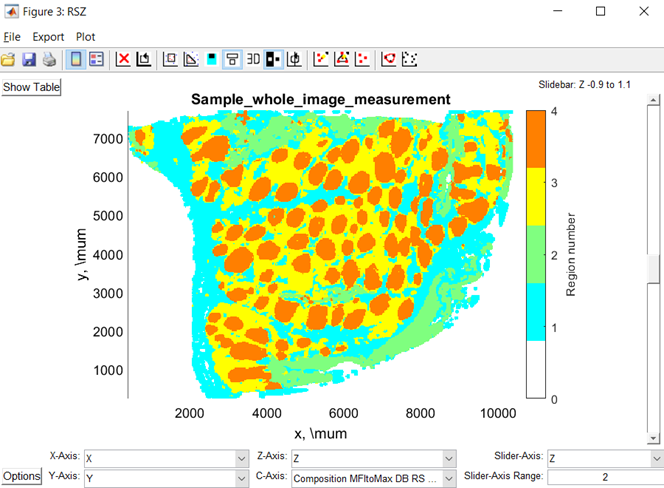Click the orange region 4 colorbar segment

[x=536, y=139]
